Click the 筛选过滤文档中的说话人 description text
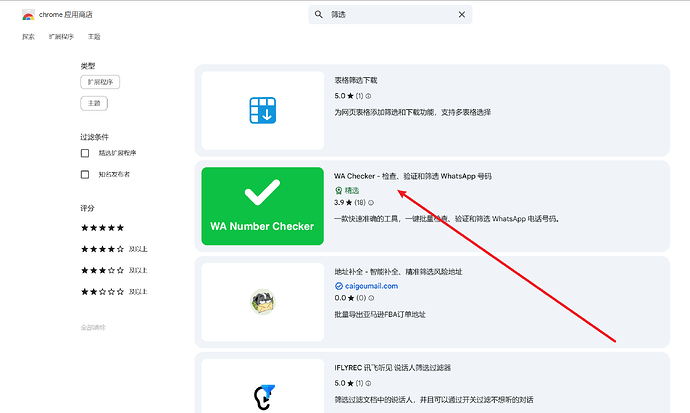The image size is (690, 413). (x=434, y=400)
